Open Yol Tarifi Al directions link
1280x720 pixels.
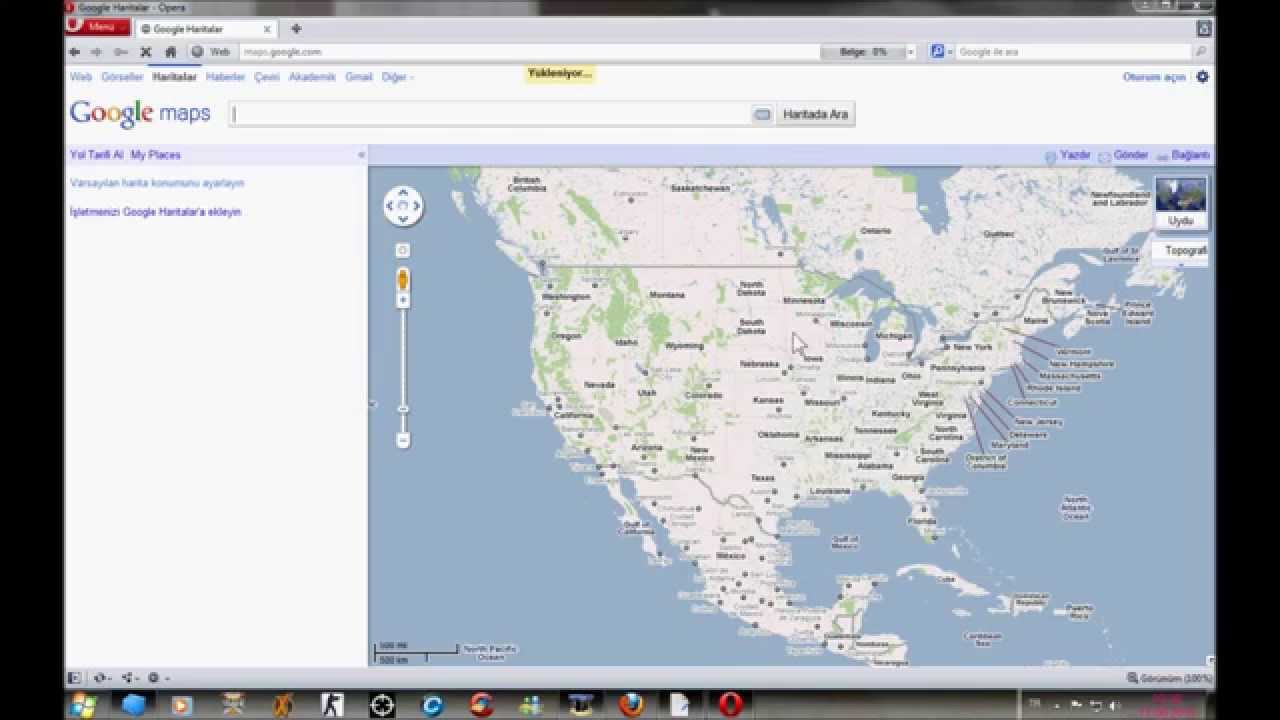[x=96, y=155]
